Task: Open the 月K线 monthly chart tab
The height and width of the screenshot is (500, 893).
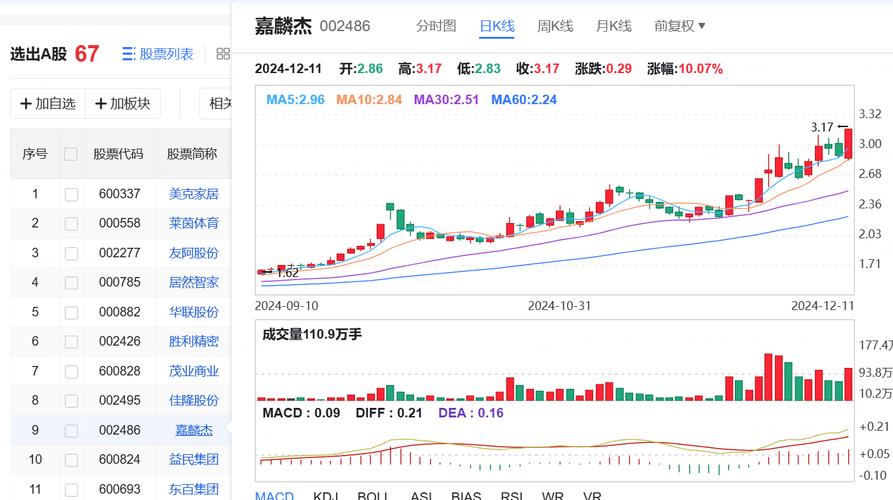Action: click(x=613, y=26)
